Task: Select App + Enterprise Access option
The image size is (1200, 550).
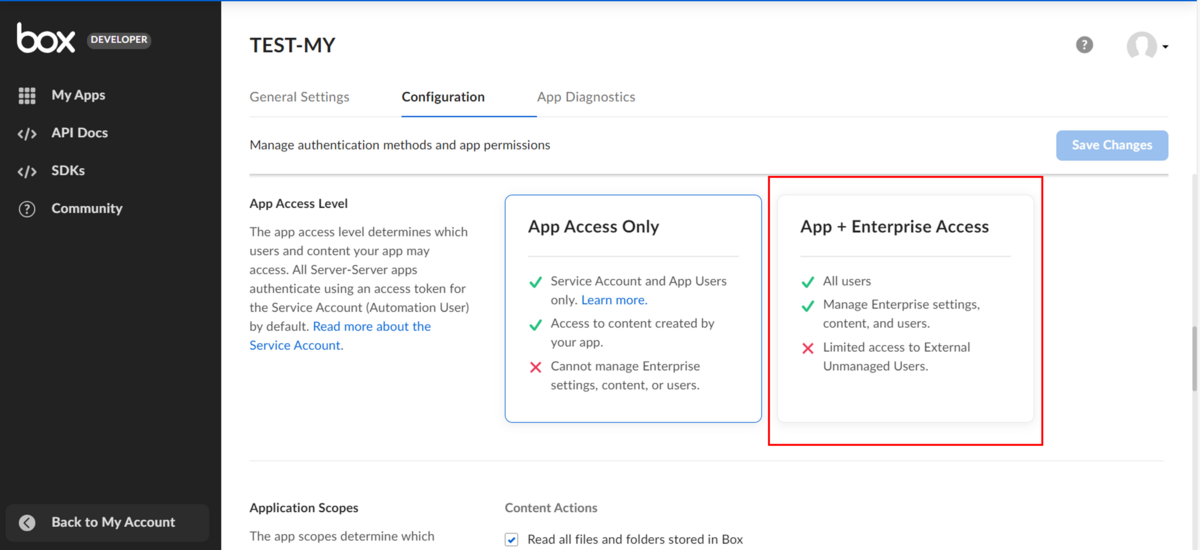Action: click(x=905, y=309)
